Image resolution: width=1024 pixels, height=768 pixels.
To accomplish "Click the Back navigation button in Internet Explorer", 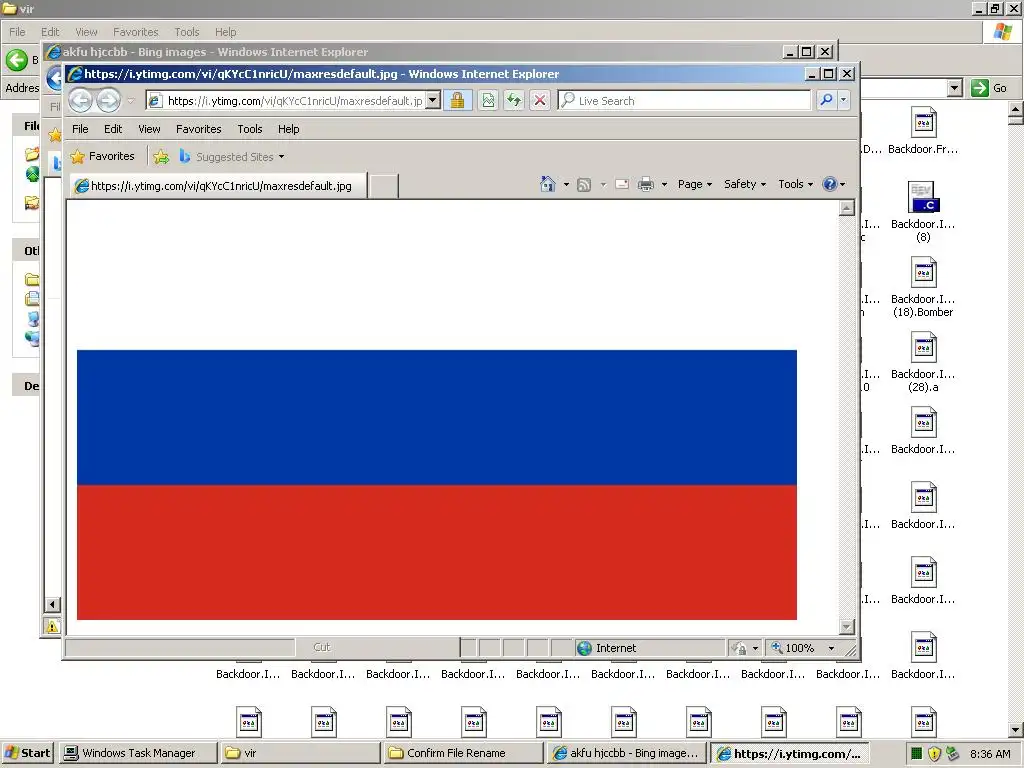I will (x=81, y=101).
